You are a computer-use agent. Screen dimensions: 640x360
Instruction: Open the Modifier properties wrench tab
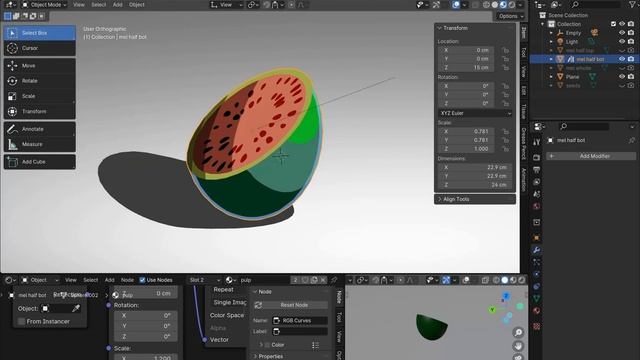pyautogui.click(x=537, y=250)
